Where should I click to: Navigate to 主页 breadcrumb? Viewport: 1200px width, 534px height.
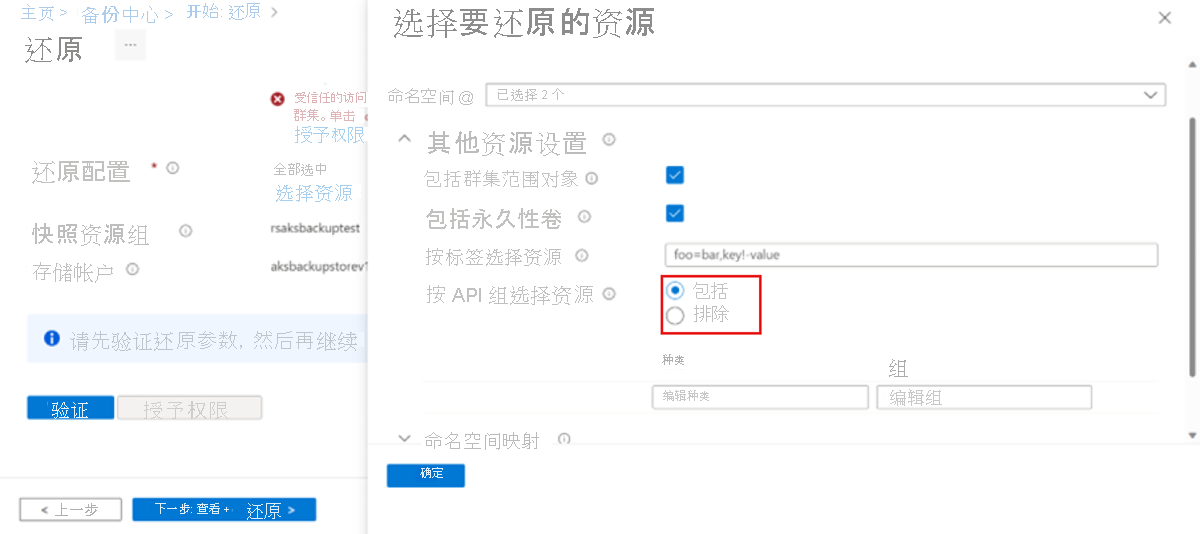coord(37,13)
